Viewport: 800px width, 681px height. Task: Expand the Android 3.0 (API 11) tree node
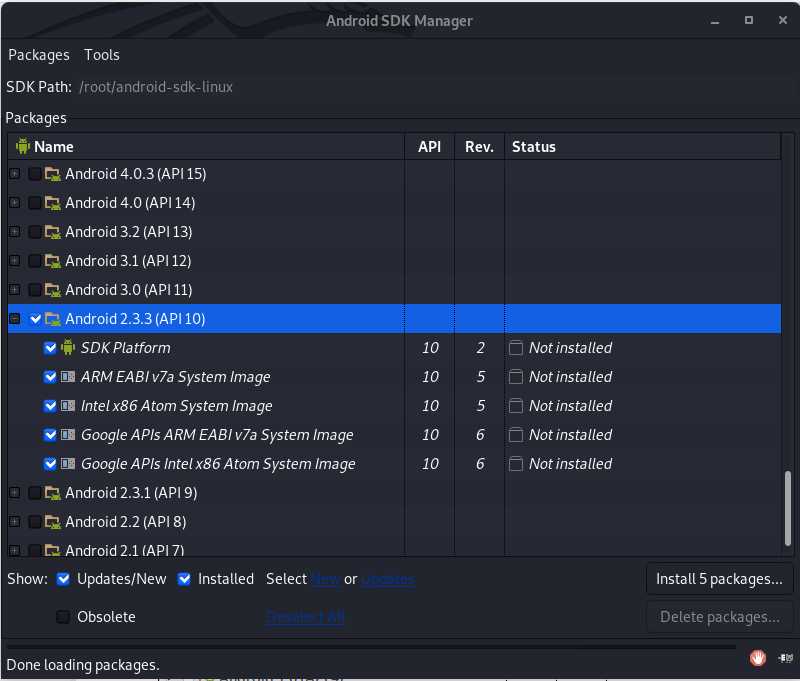(14, 290)
